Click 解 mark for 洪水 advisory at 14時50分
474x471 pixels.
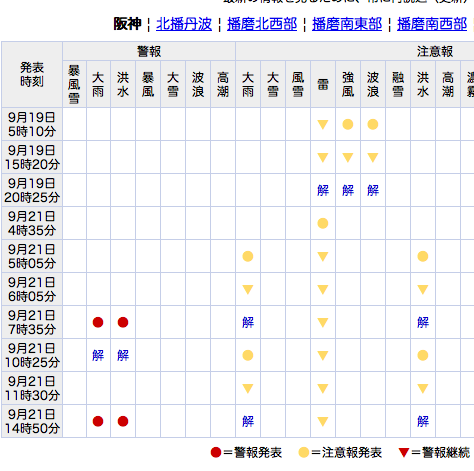(423, 421)
